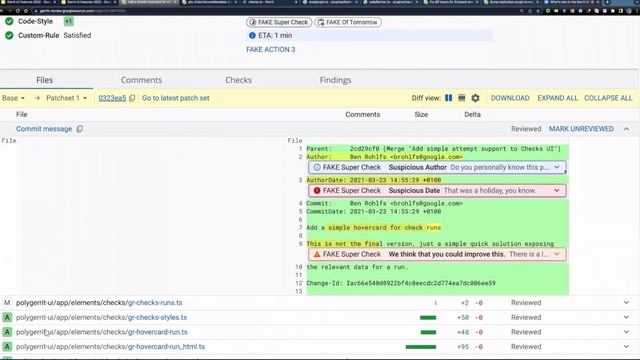The image size is (640, 360).
Task: Expand the Suspicious Author check result
Action: pyautogui.click(x=557, y=167)
